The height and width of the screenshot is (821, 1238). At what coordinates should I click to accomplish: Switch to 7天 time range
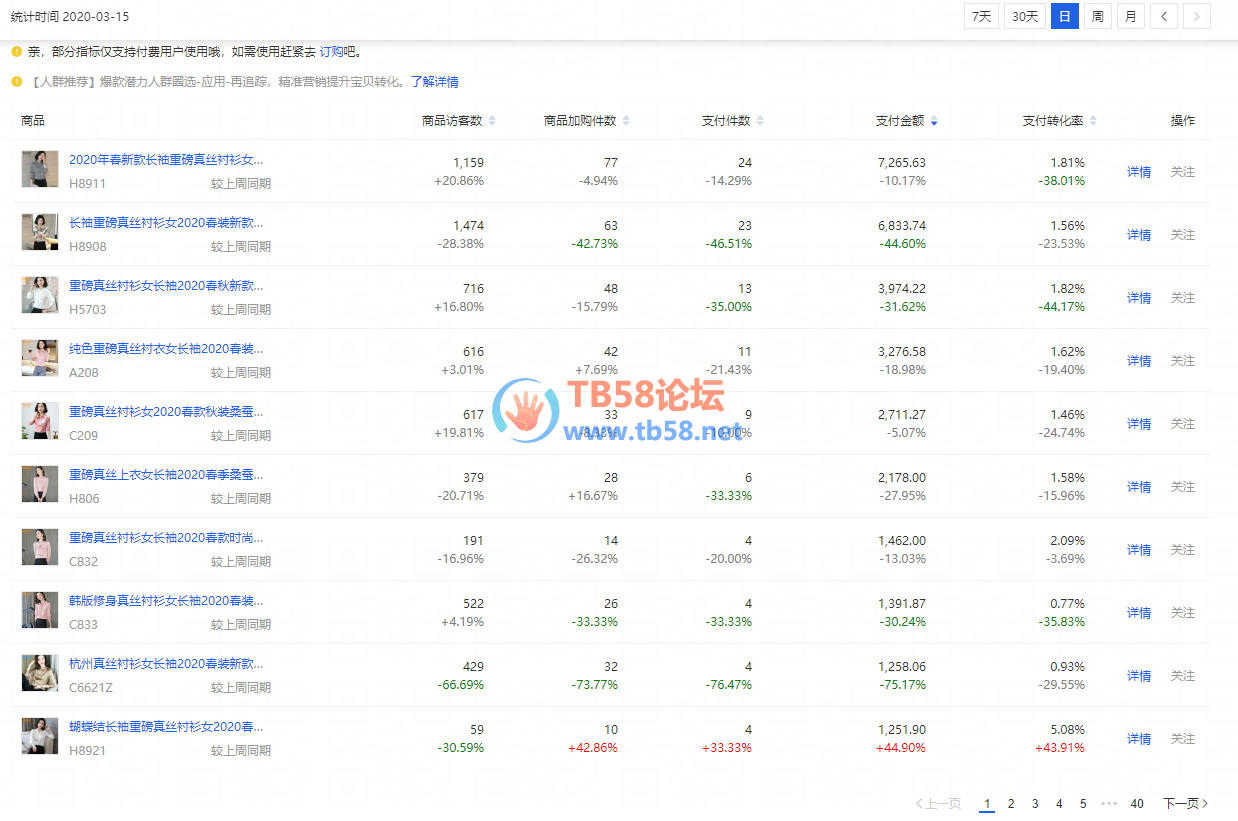(x=981, y=16)
